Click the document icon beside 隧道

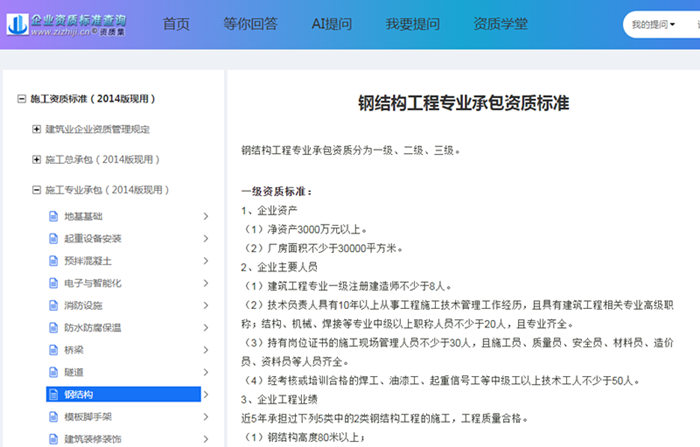click(x=54, y=372)
